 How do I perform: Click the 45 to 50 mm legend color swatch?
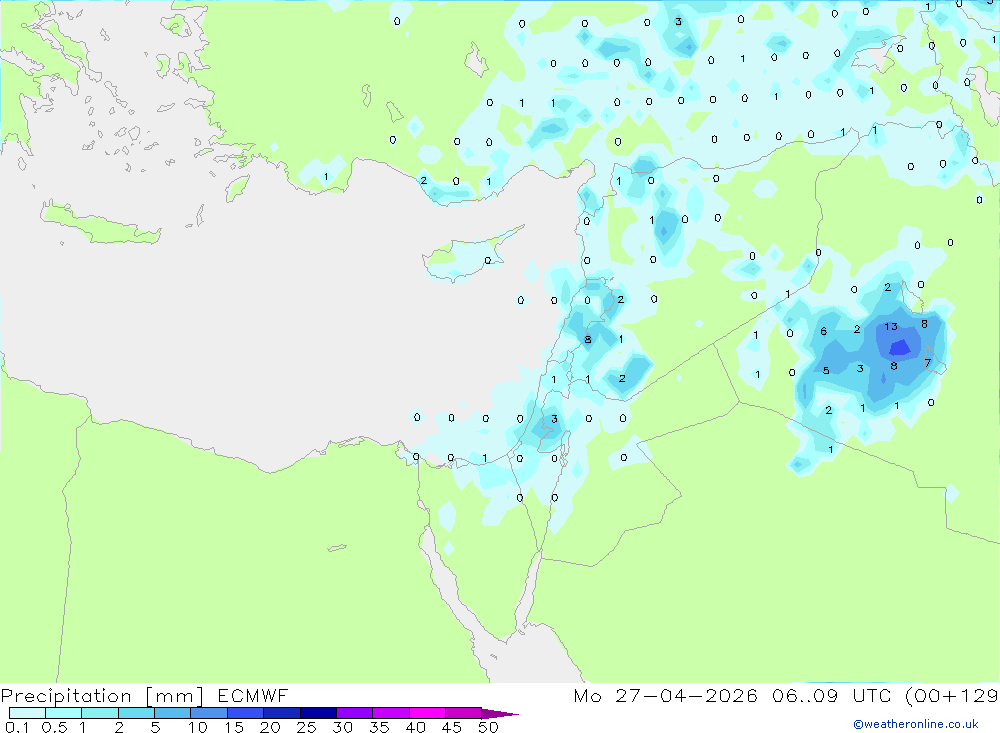(x=463, y=713)
